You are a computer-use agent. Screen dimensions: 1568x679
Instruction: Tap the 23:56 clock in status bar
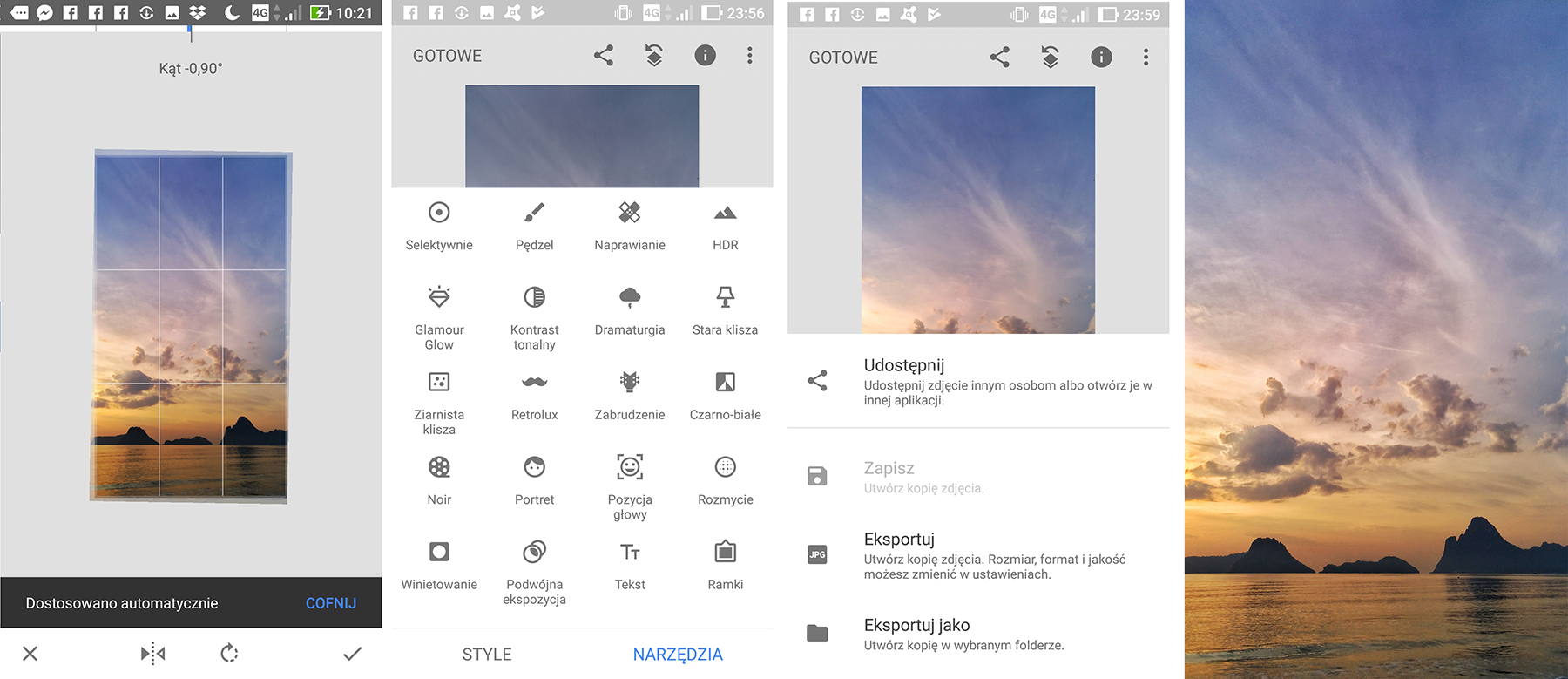coord(746,13)
